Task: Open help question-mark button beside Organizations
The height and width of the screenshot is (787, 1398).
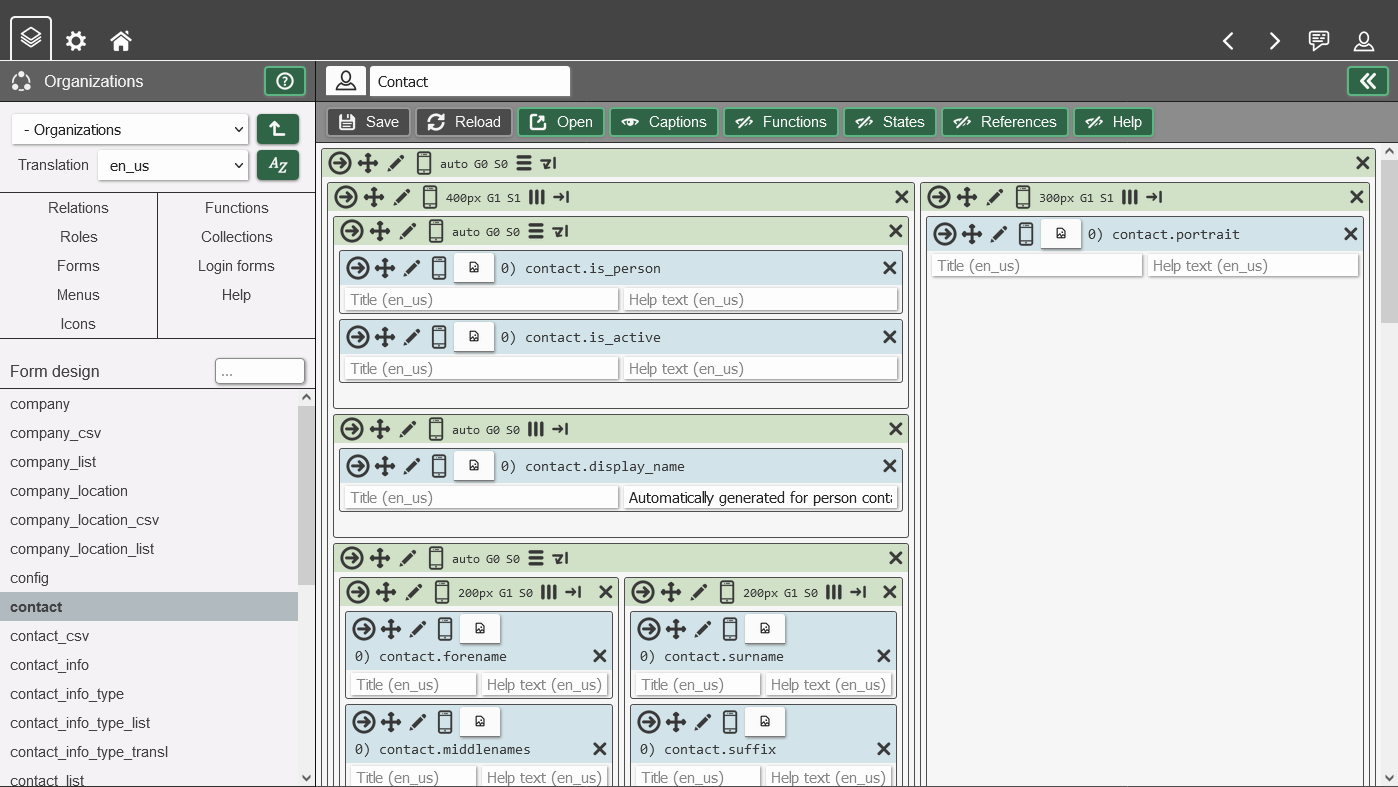Action: [x=285, y=81]
